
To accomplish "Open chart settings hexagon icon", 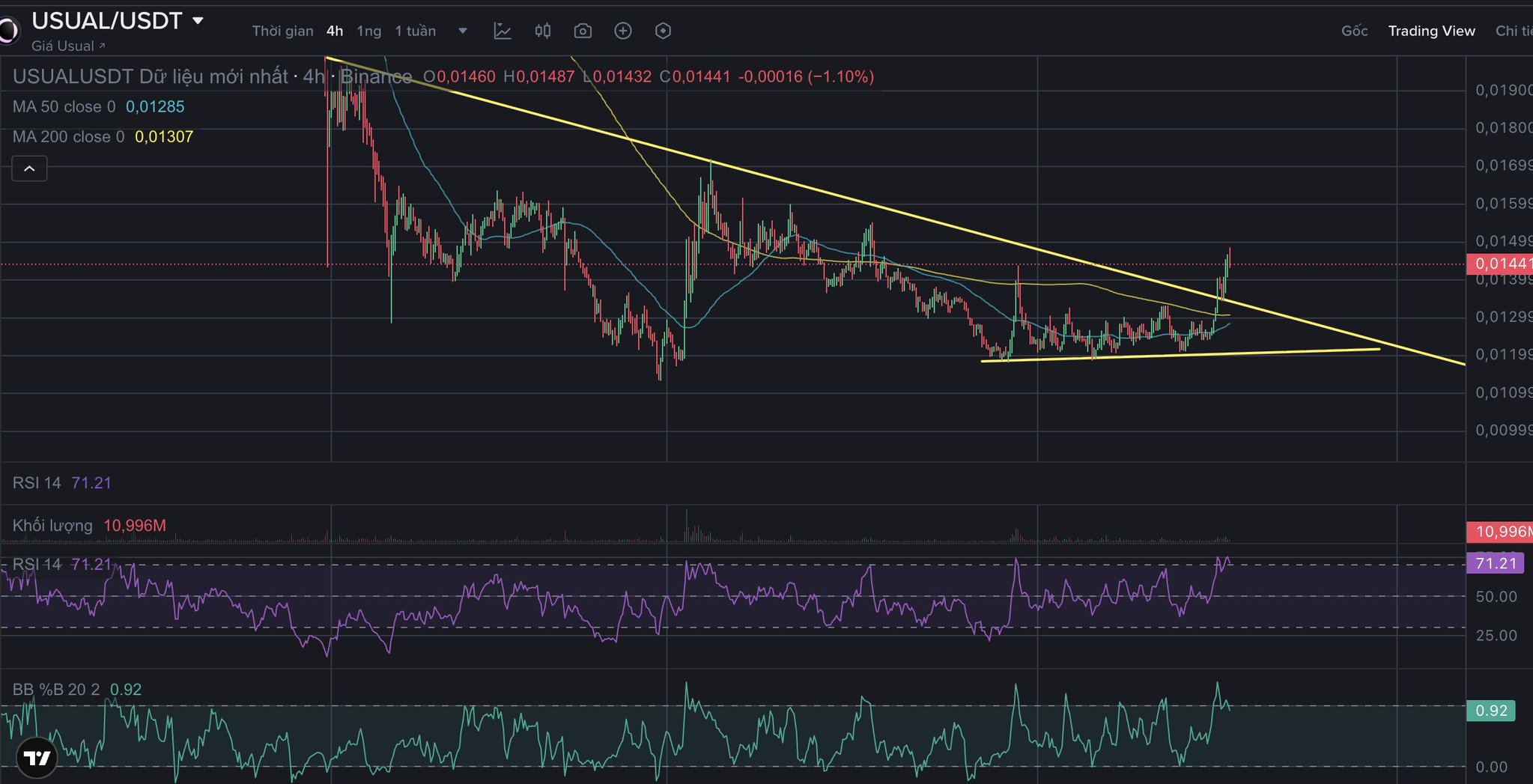I will (x=663, y=31).
